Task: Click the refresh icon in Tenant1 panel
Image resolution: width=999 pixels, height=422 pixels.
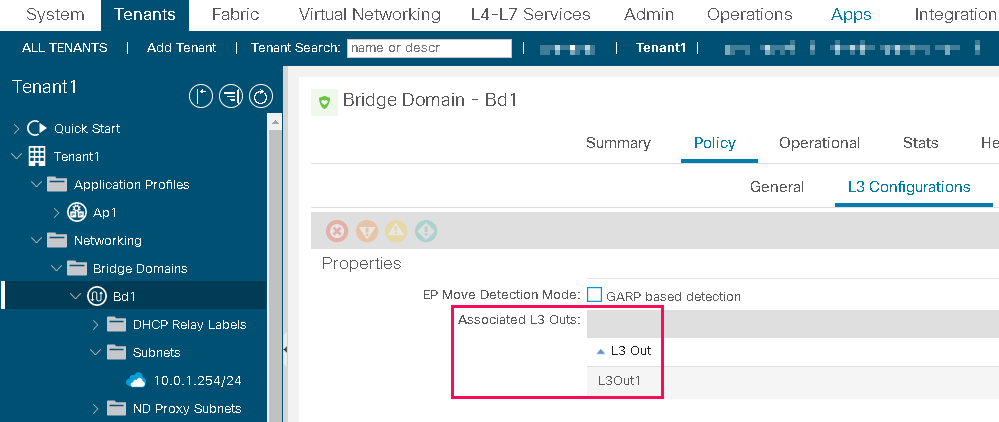Action: [x=261, y=96]
